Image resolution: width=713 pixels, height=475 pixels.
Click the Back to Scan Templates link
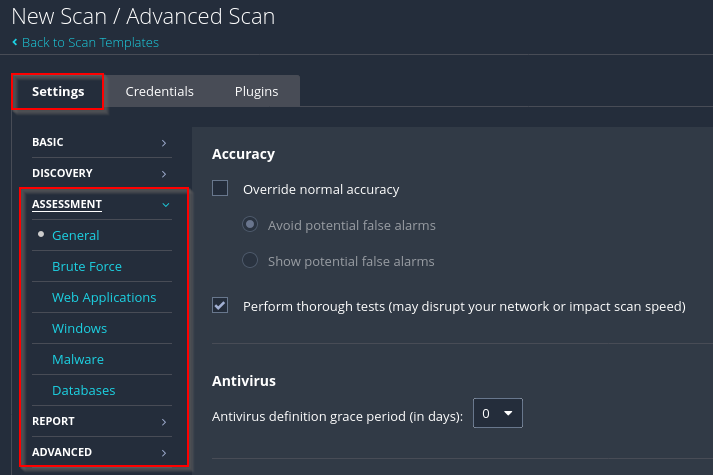pos(90,42)
